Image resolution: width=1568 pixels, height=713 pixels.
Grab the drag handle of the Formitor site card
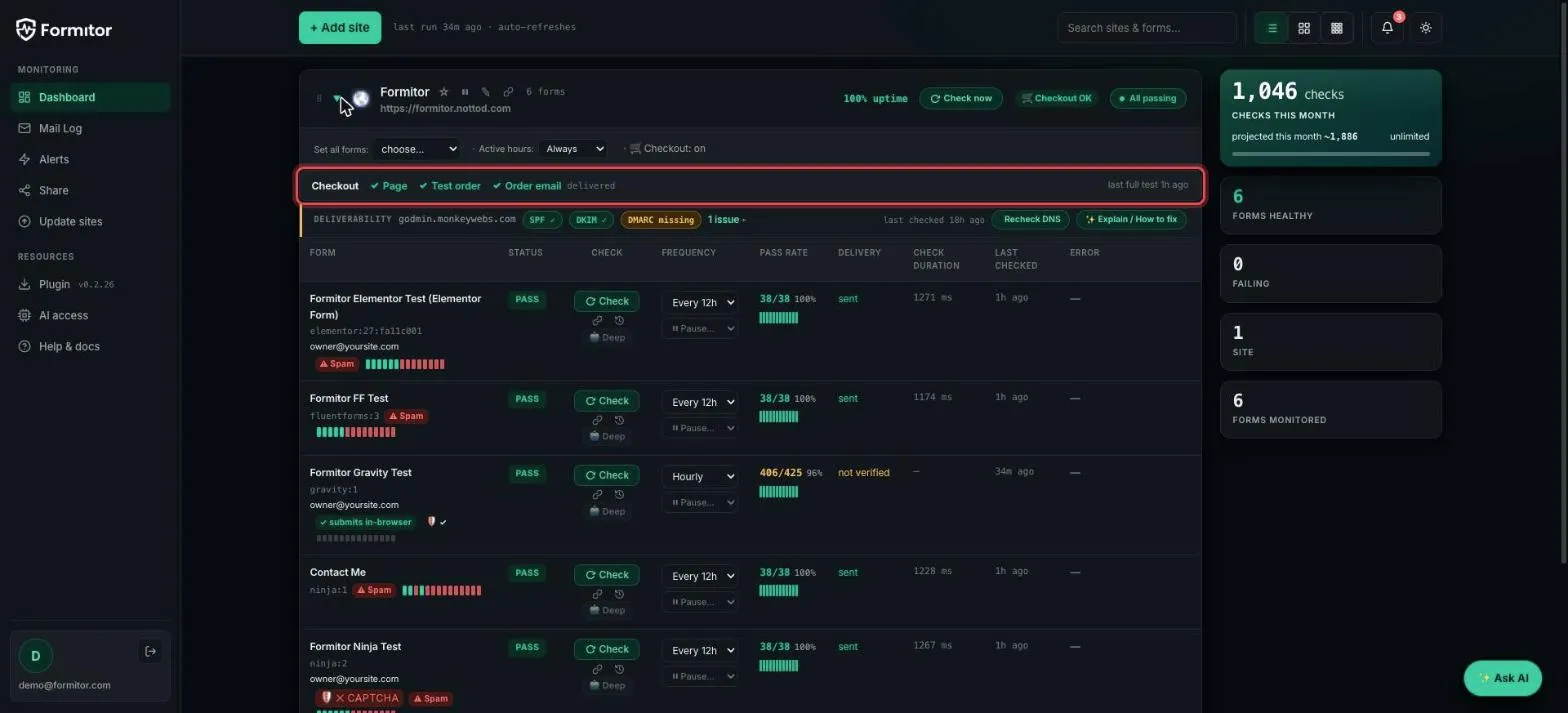tap(319, 98)
